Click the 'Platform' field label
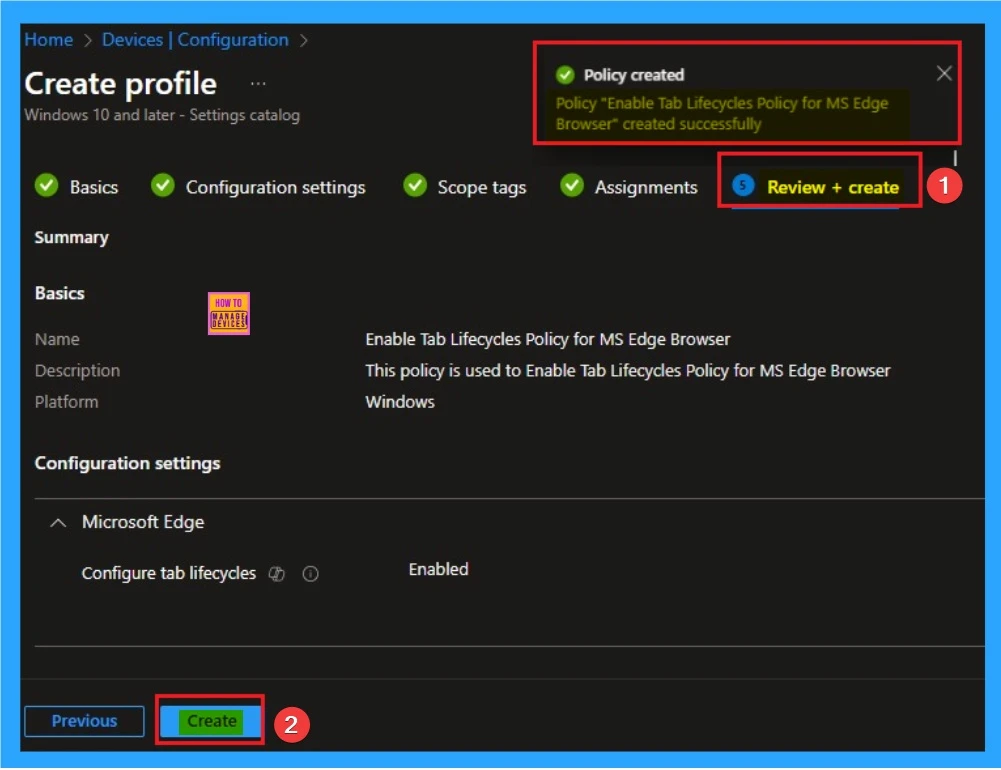1001x770 pixels. pyautogui.click(x=66, y=402)
